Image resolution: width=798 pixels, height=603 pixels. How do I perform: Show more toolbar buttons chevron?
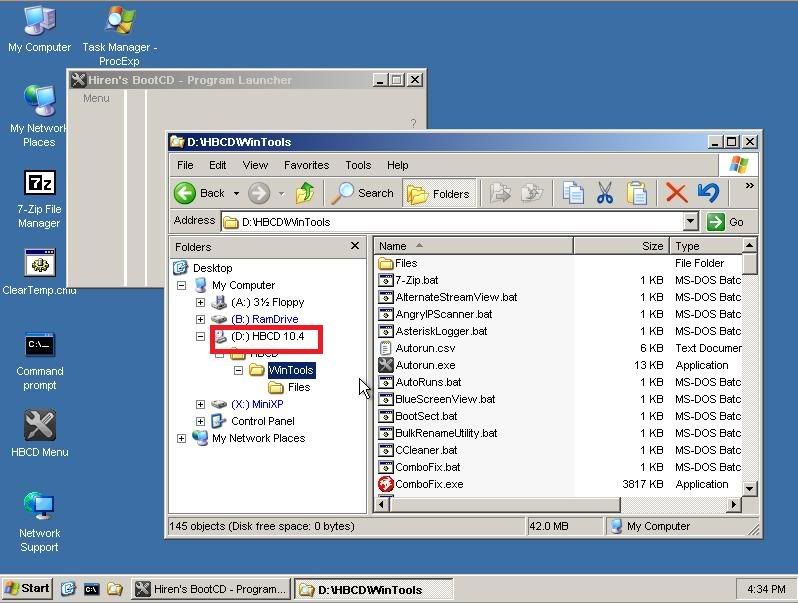pyautogui.click(x=749, y=186)
